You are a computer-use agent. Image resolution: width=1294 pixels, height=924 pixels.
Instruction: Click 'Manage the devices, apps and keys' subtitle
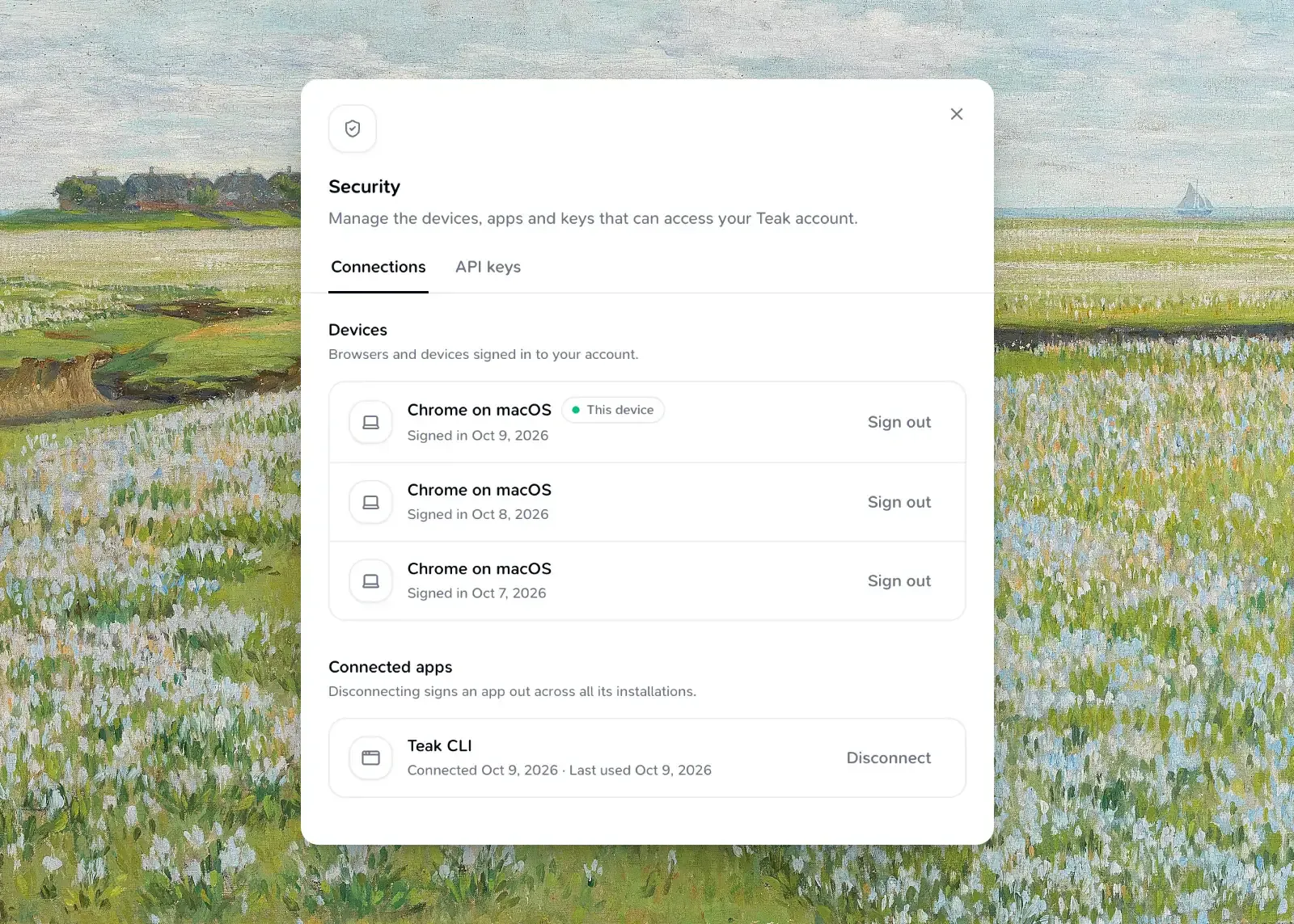click(593, 218)
